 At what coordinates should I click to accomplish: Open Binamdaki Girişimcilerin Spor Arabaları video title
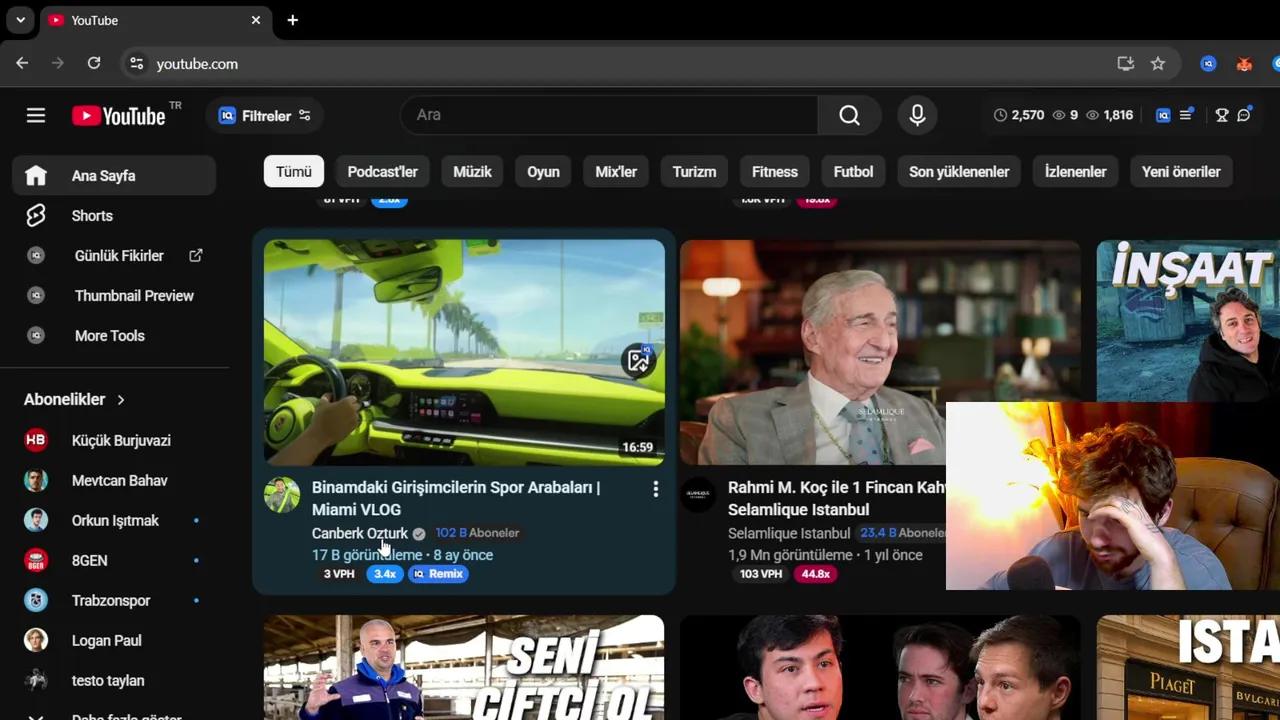456,498
